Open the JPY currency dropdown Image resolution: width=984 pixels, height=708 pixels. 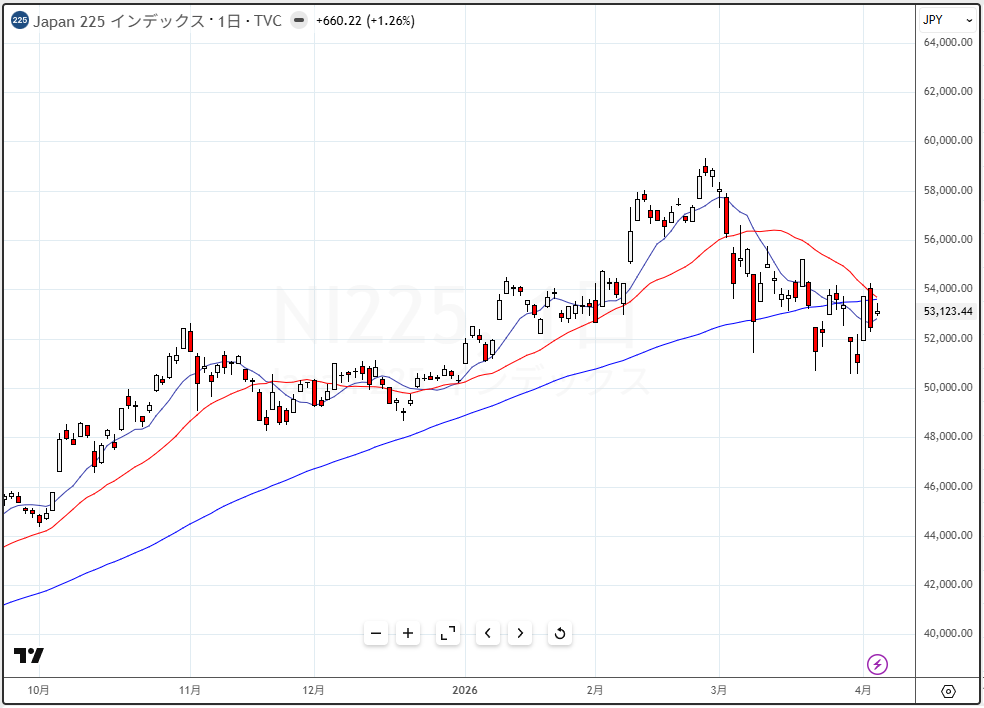(947, 20)
